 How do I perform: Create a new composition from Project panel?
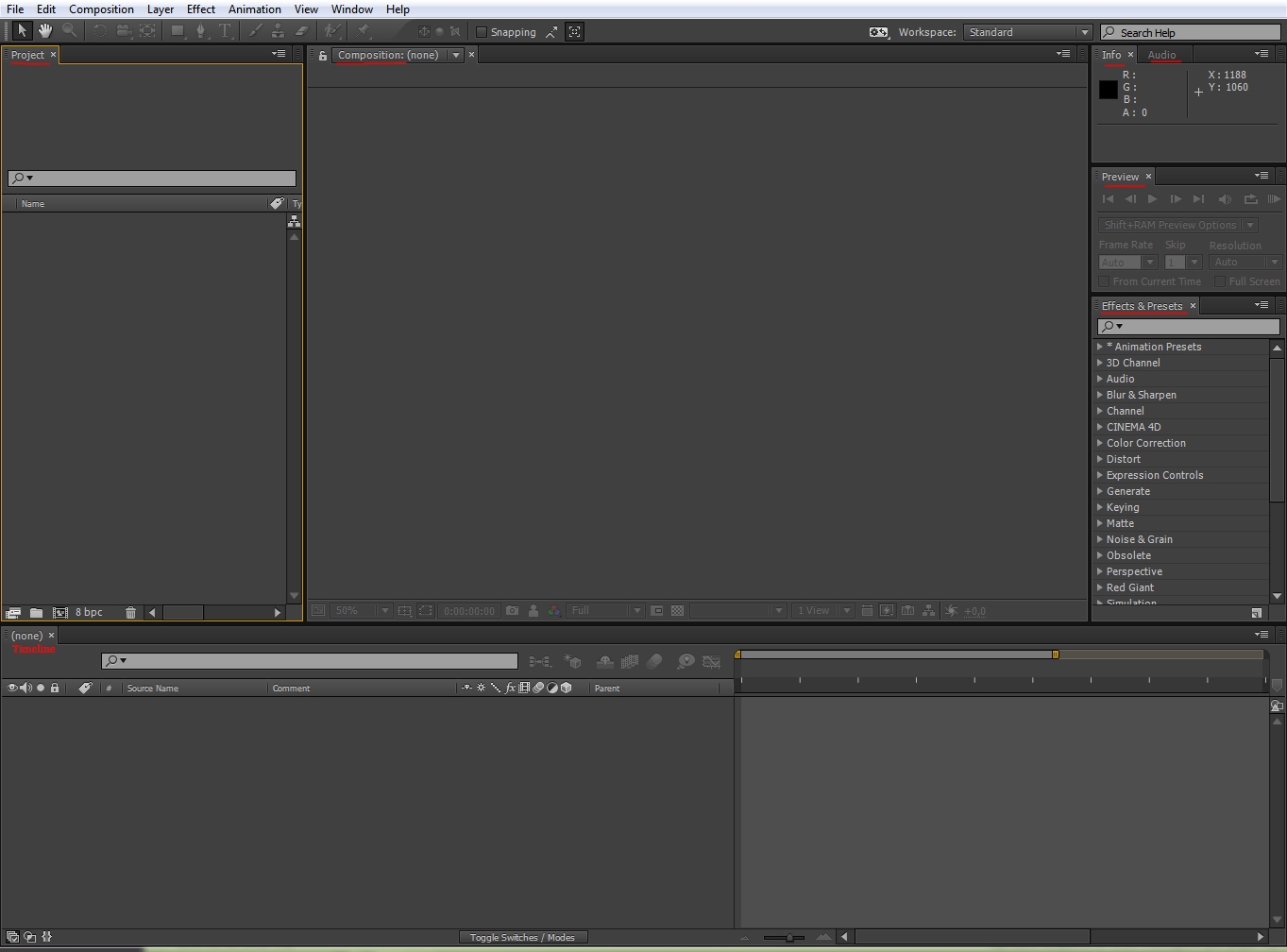tap(60, 613)
